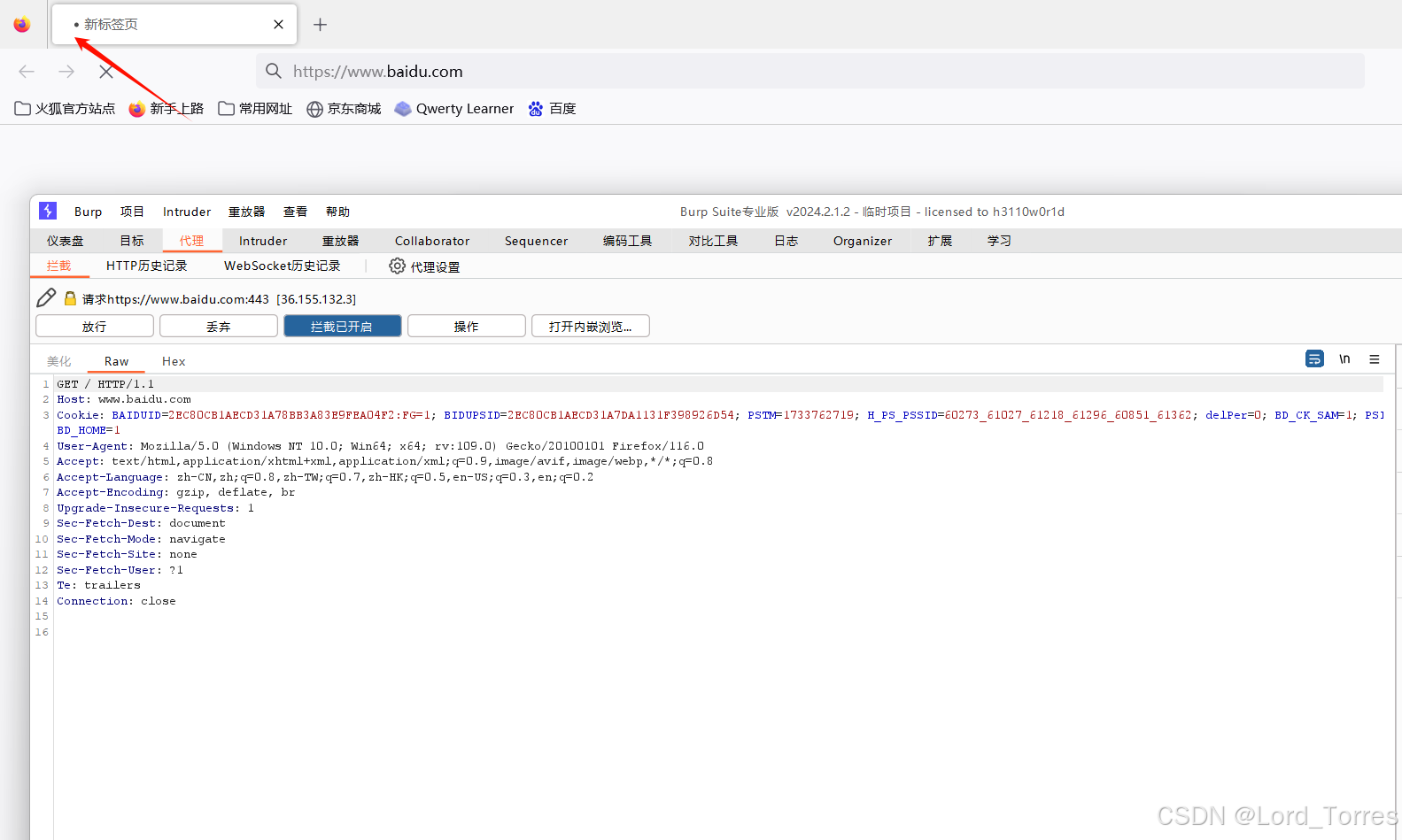Open the 日志 tab
Screen dimensions: 1402x840
click(786, 241)
